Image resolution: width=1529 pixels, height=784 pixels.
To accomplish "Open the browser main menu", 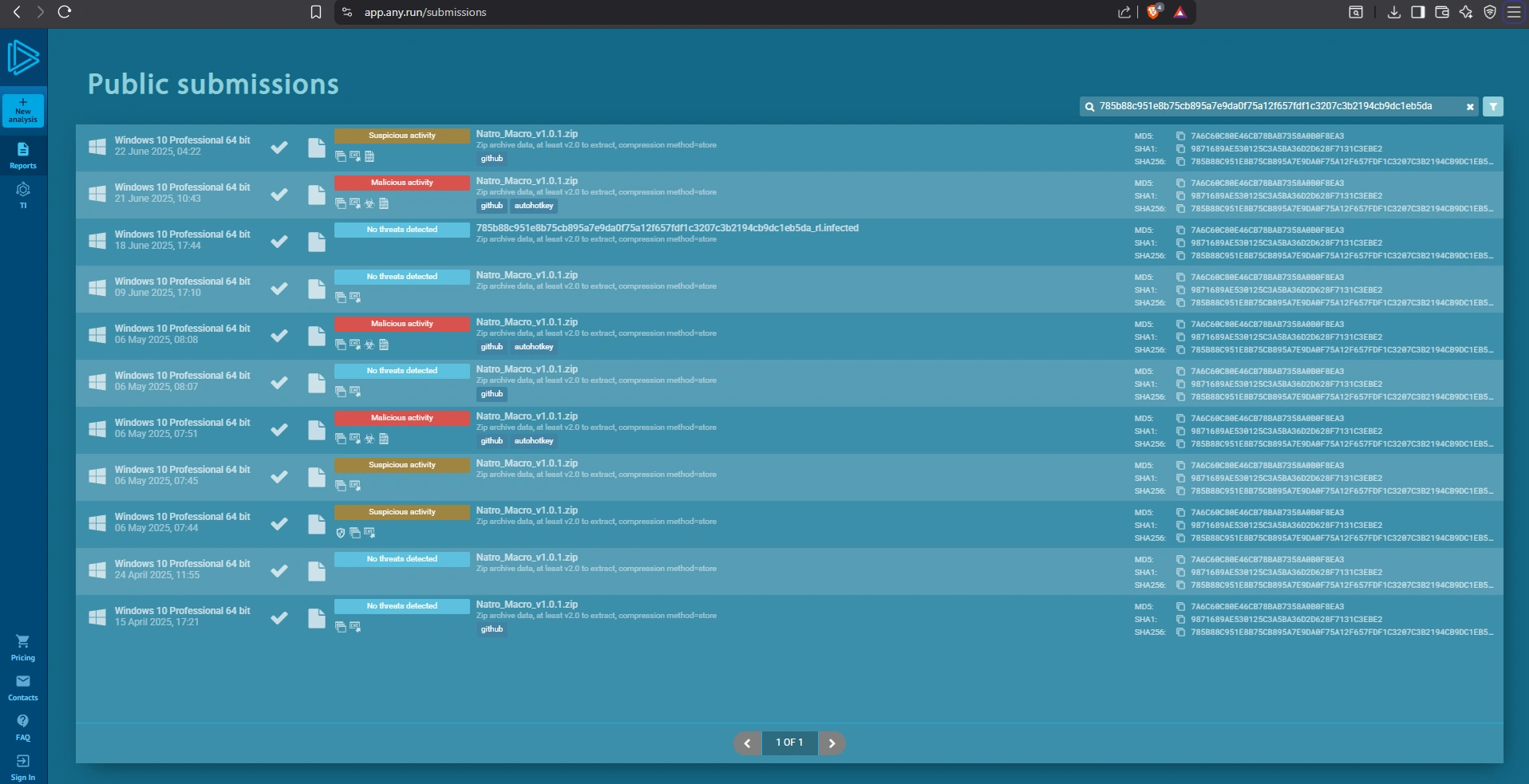I will (x=1514, y=12).
